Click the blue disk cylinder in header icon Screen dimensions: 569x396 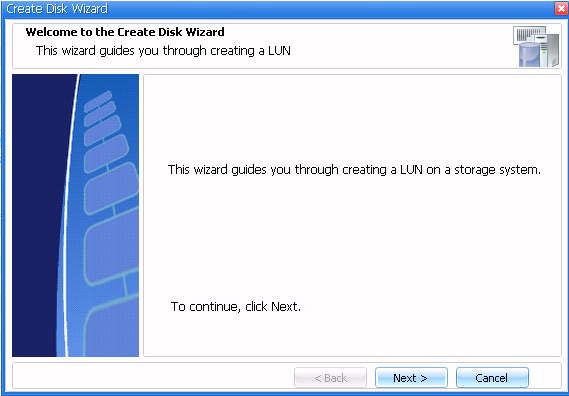point(529,55)
